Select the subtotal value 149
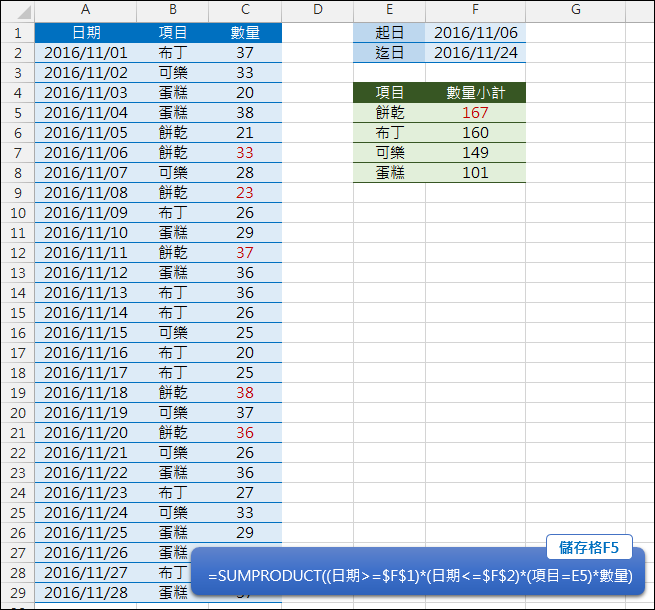This screenshot has height=610, width=655. click(x=475, y=152)
